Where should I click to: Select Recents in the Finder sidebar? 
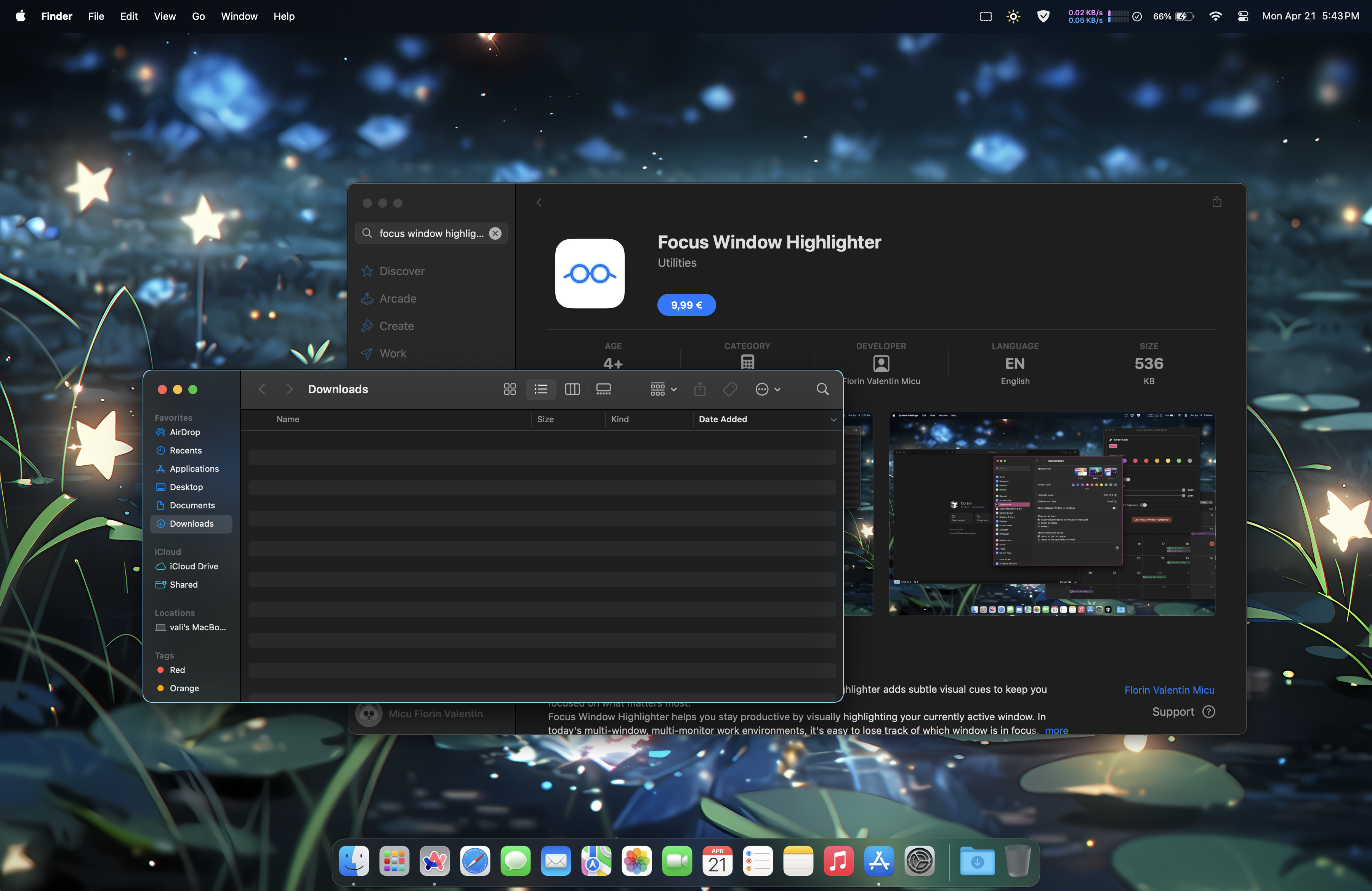click(191, 451)
